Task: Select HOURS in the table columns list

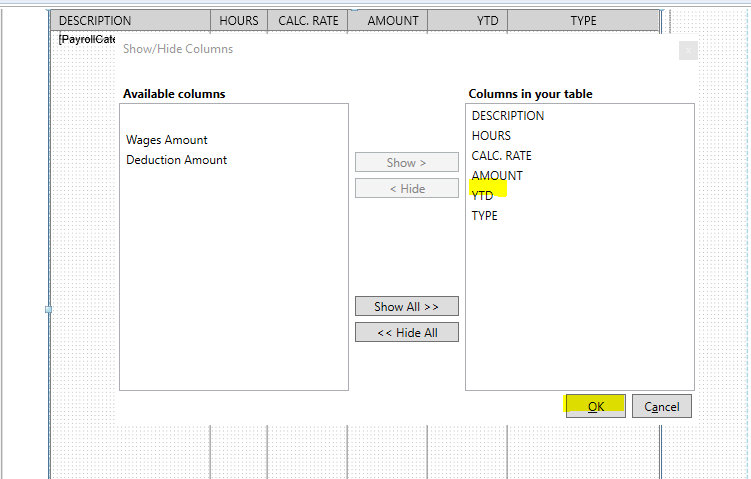Action: (491, 136)
